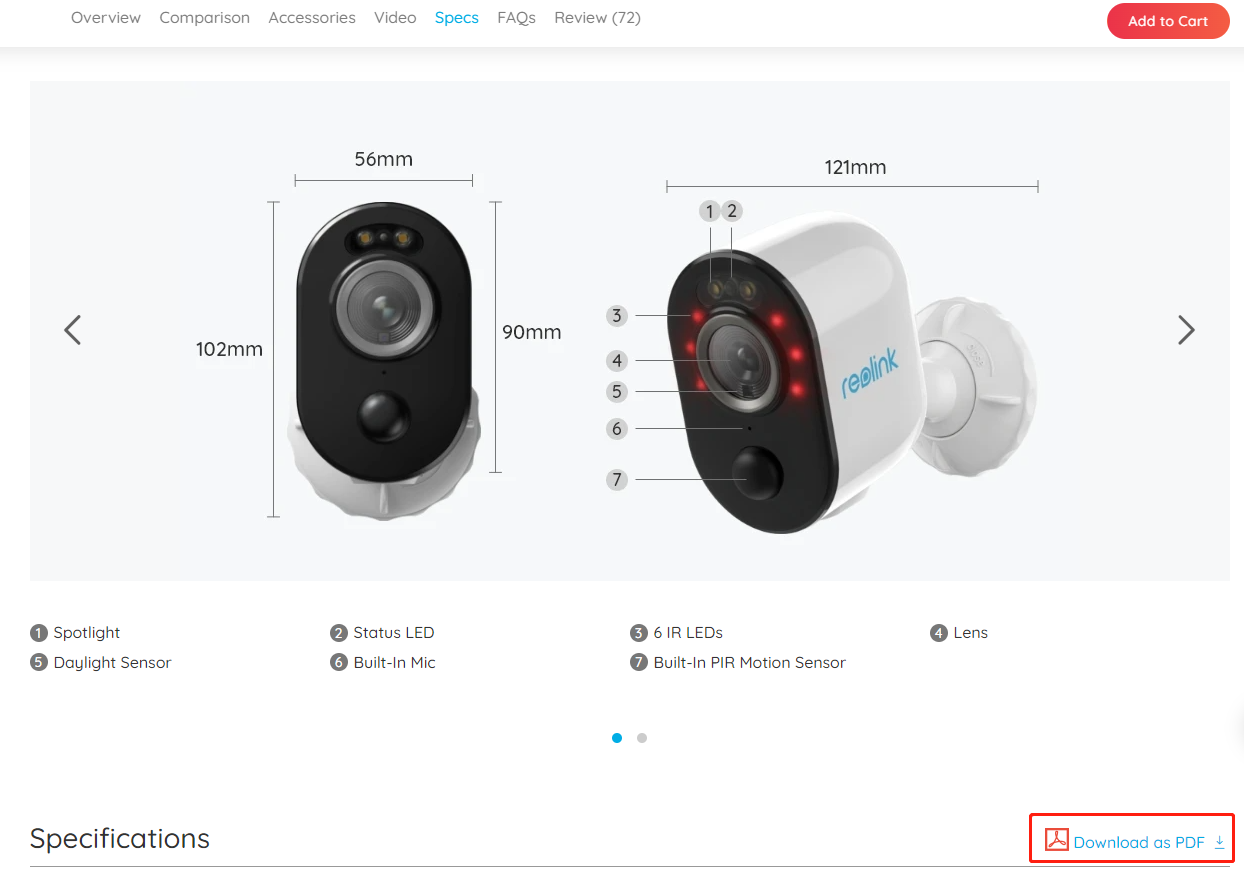Select the second carousel dot indicator
The image size is (1244, 887).
tap(642, 738)
